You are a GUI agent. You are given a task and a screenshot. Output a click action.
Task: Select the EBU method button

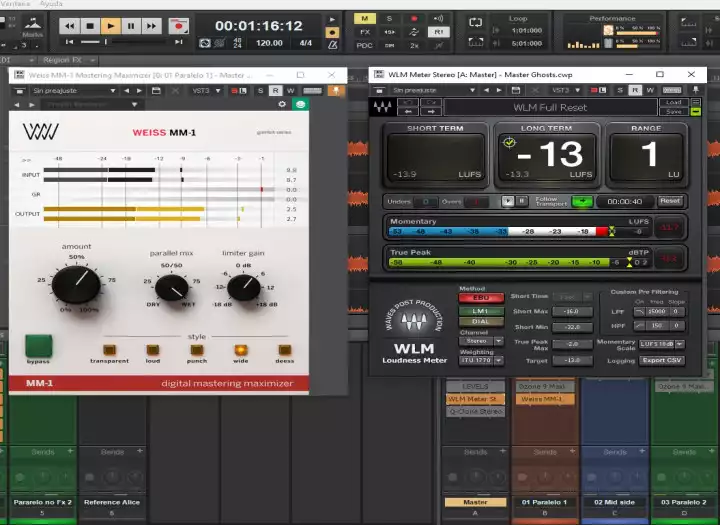tap(481, 298)
